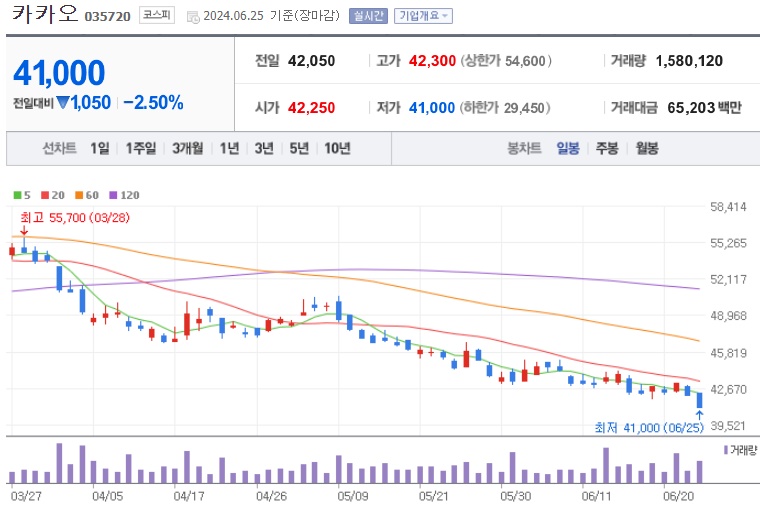Screen dimensions: 760x508
Task: Select the 일봉 candlestick chart
Action: 568,148
